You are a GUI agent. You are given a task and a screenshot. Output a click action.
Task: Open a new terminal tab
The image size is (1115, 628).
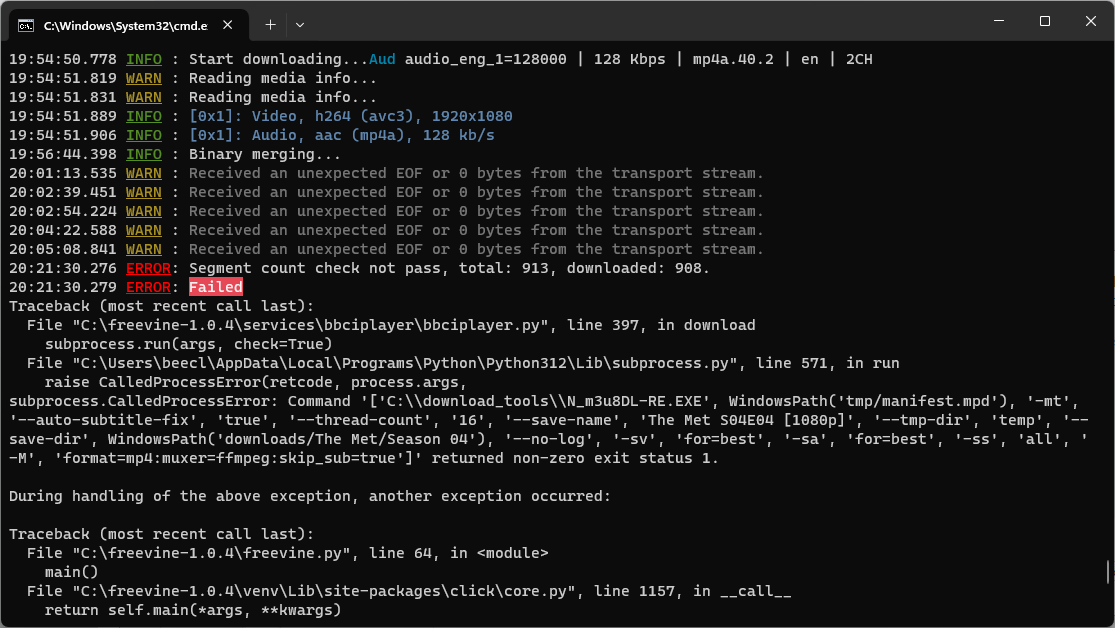(270, 23)
